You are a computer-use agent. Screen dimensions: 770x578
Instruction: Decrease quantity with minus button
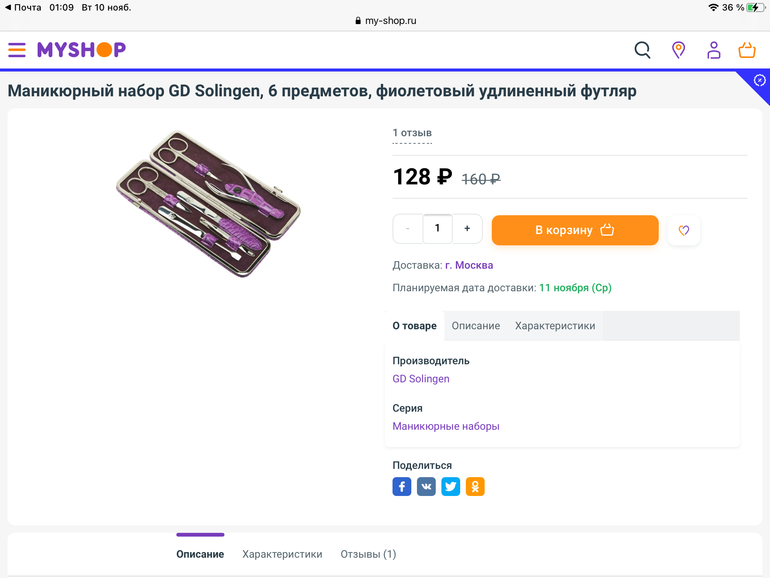(x=407, y=229)
